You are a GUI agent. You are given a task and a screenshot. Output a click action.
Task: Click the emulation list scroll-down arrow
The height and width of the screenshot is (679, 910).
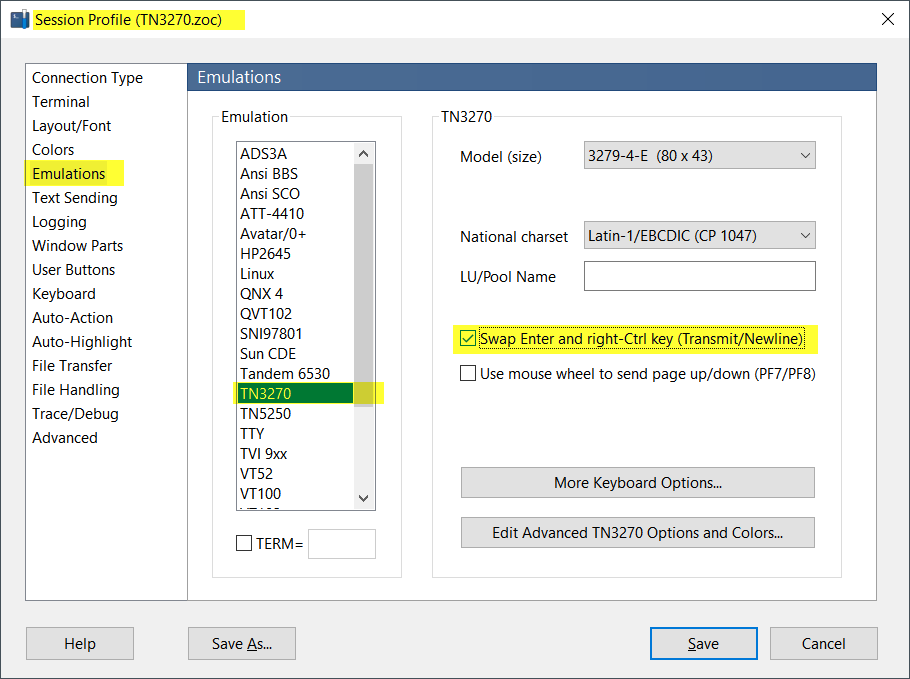pyautogui.click(x=364, y=499)
